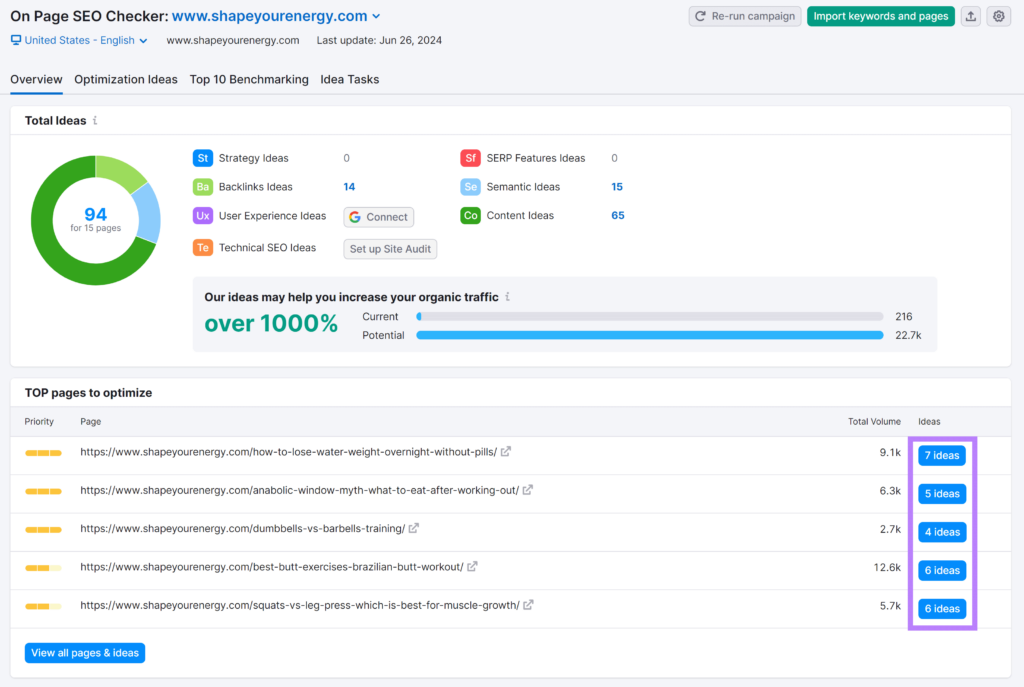
Task: Click the Ideas column header
Action: 929,422
